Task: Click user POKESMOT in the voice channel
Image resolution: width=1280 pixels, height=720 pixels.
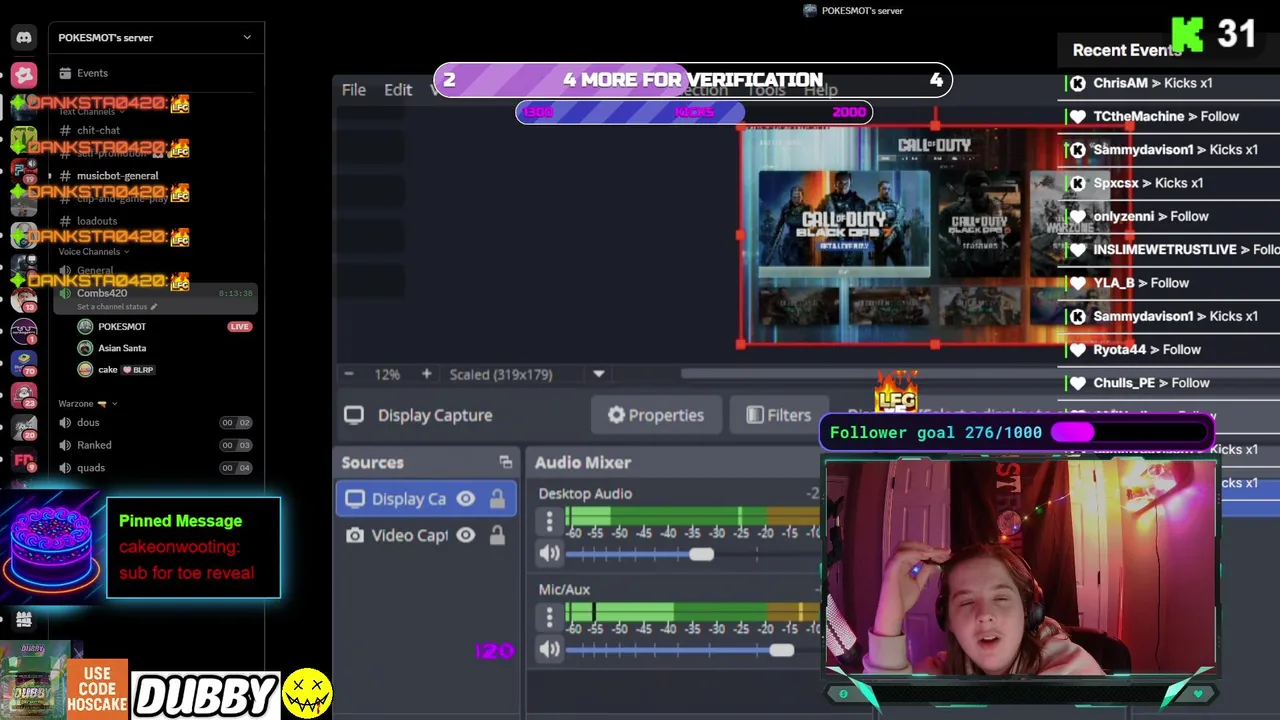Action: click(x=122, y=326)
